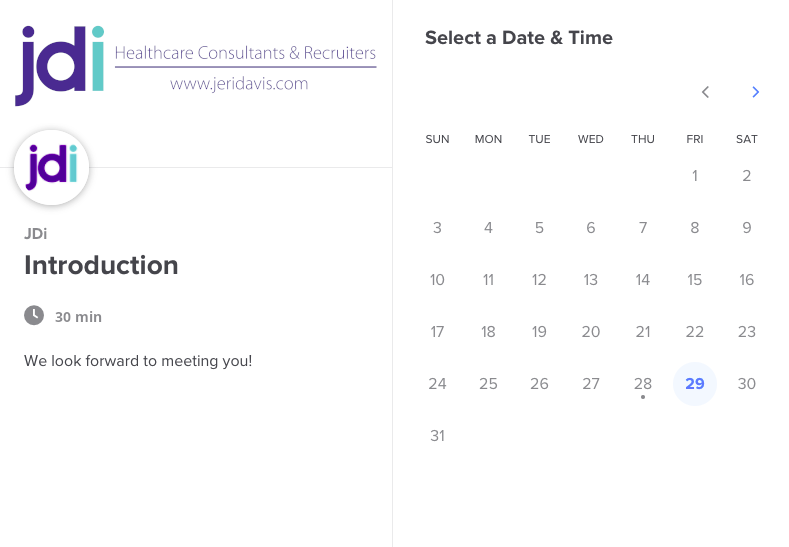Select the 28th on the calendar
The height and width of the screenshot is (547, 789).
click(643, 383)
